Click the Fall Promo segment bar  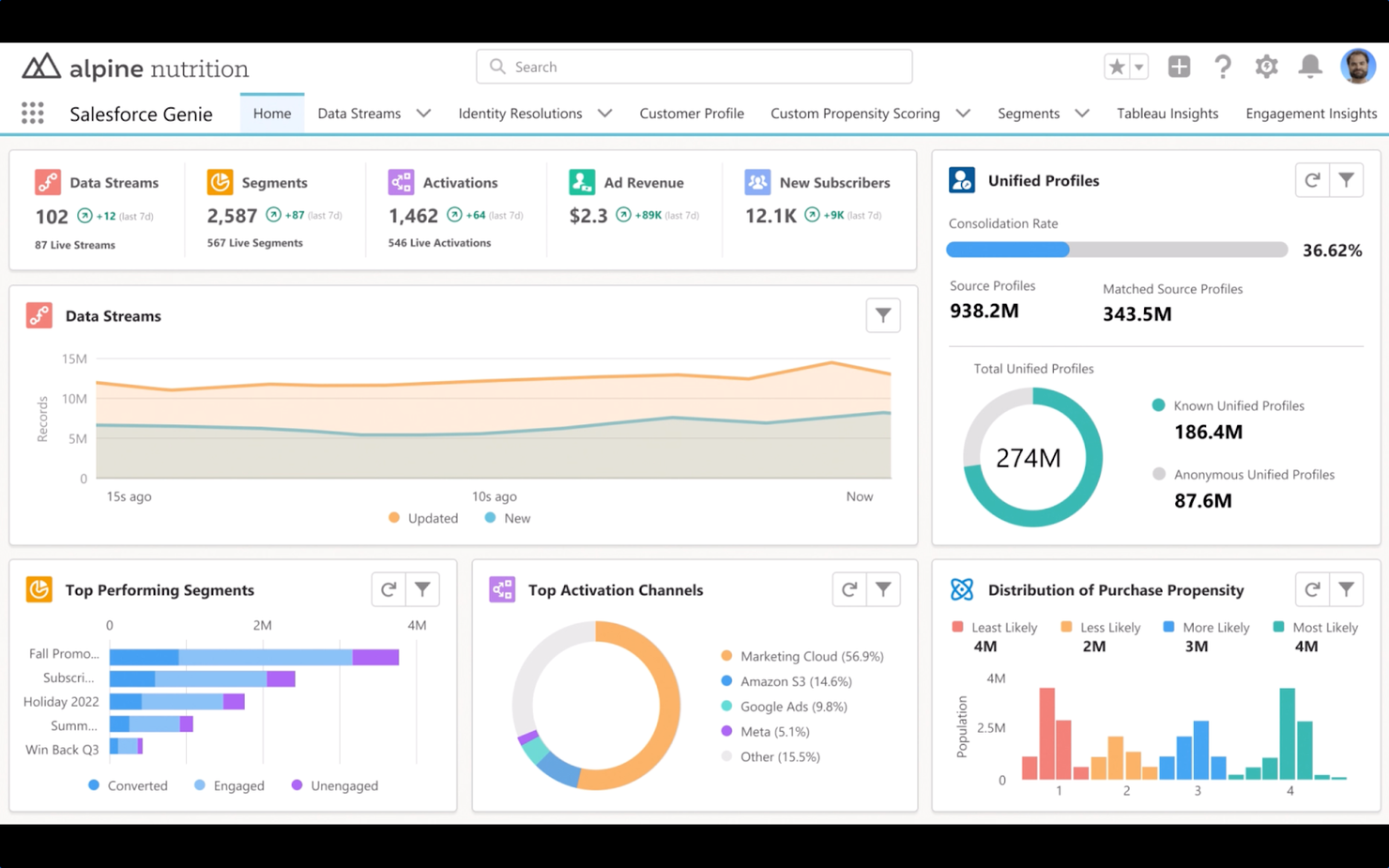tap(254, 657)
